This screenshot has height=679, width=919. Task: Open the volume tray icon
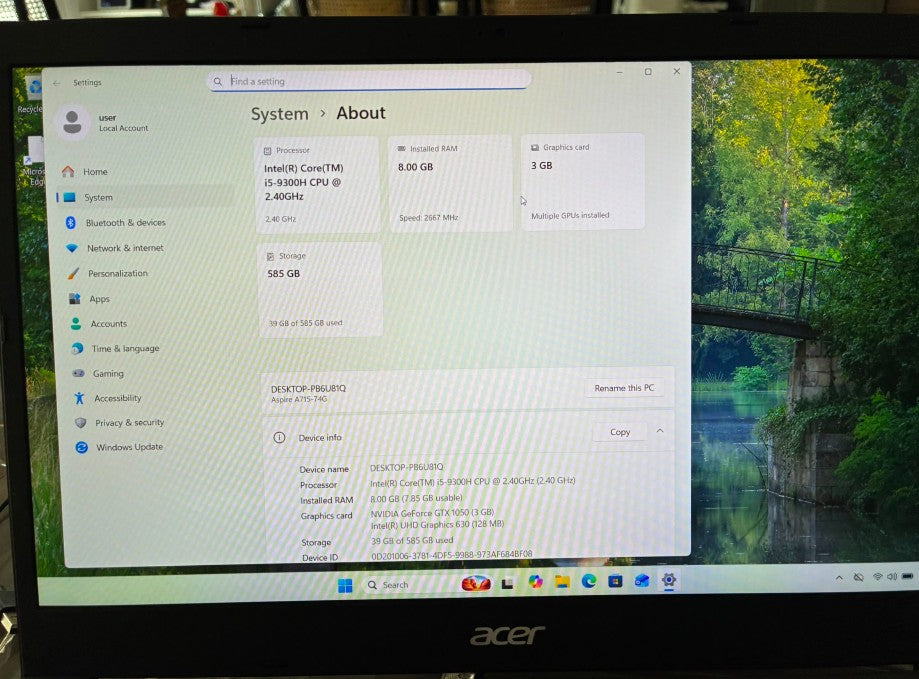pyautogui.click(x=892, y=576)
